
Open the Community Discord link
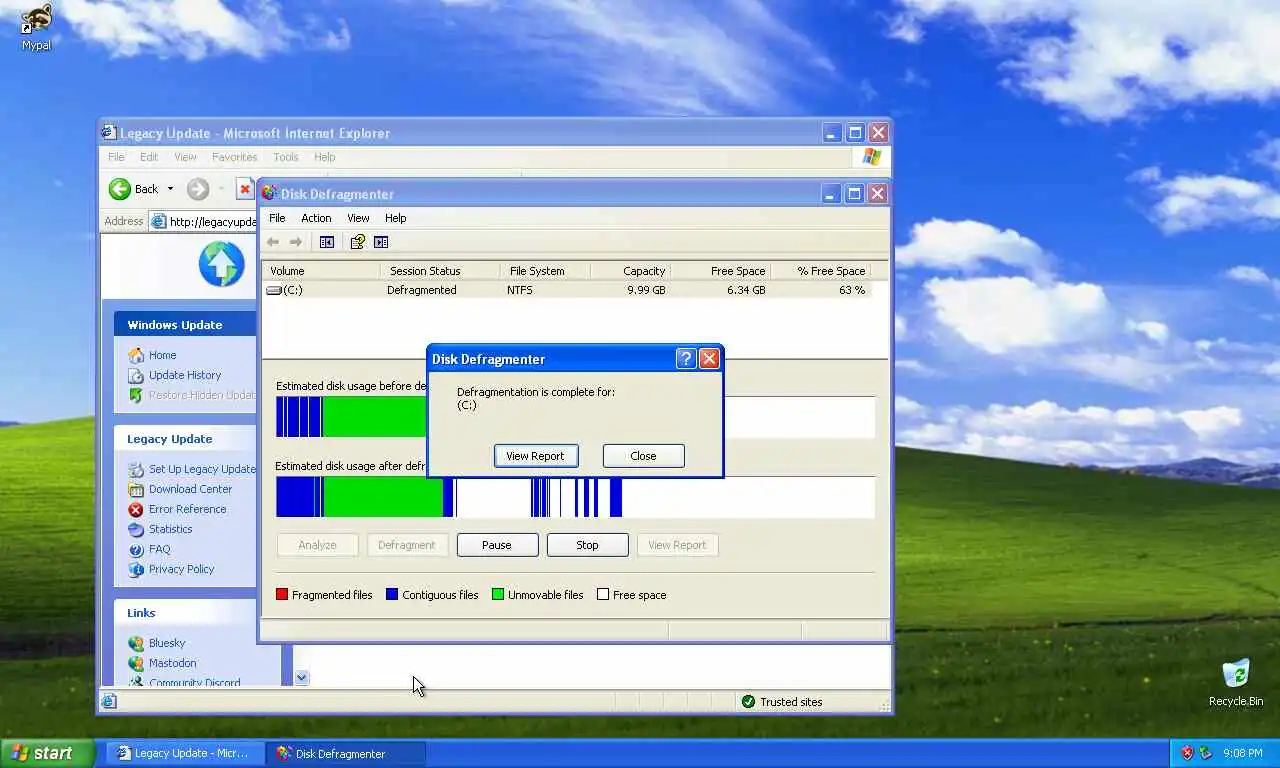click(x=194, y=683)
